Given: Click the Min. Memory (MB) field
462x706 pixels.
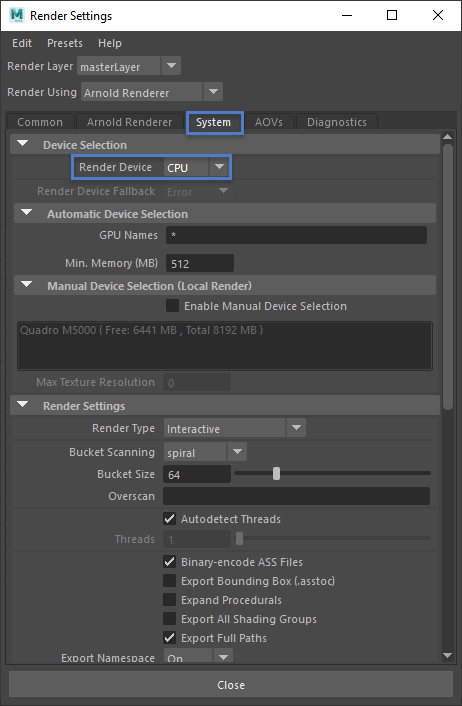Looking at the screenshot, I should coord(200,263).
